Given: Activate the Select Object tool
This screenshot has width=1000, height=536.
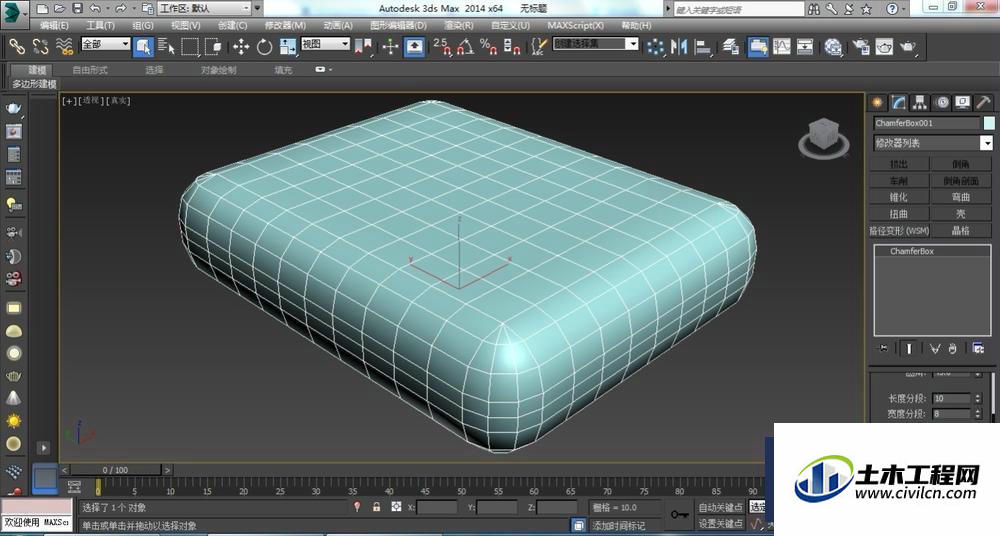Looking at the screenshot, I should (143, 47).
